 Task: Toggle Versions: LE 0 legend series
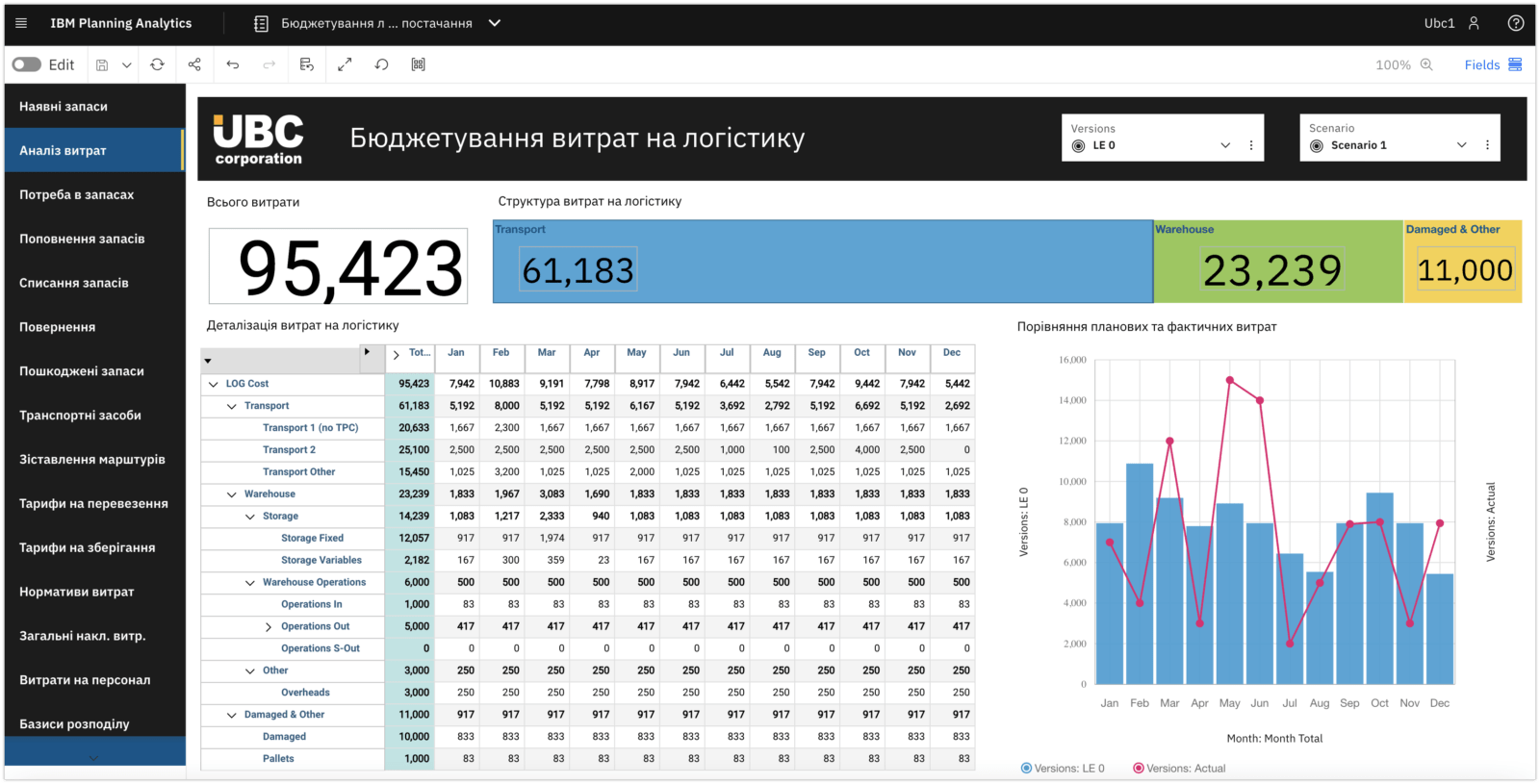point(1063,769)
